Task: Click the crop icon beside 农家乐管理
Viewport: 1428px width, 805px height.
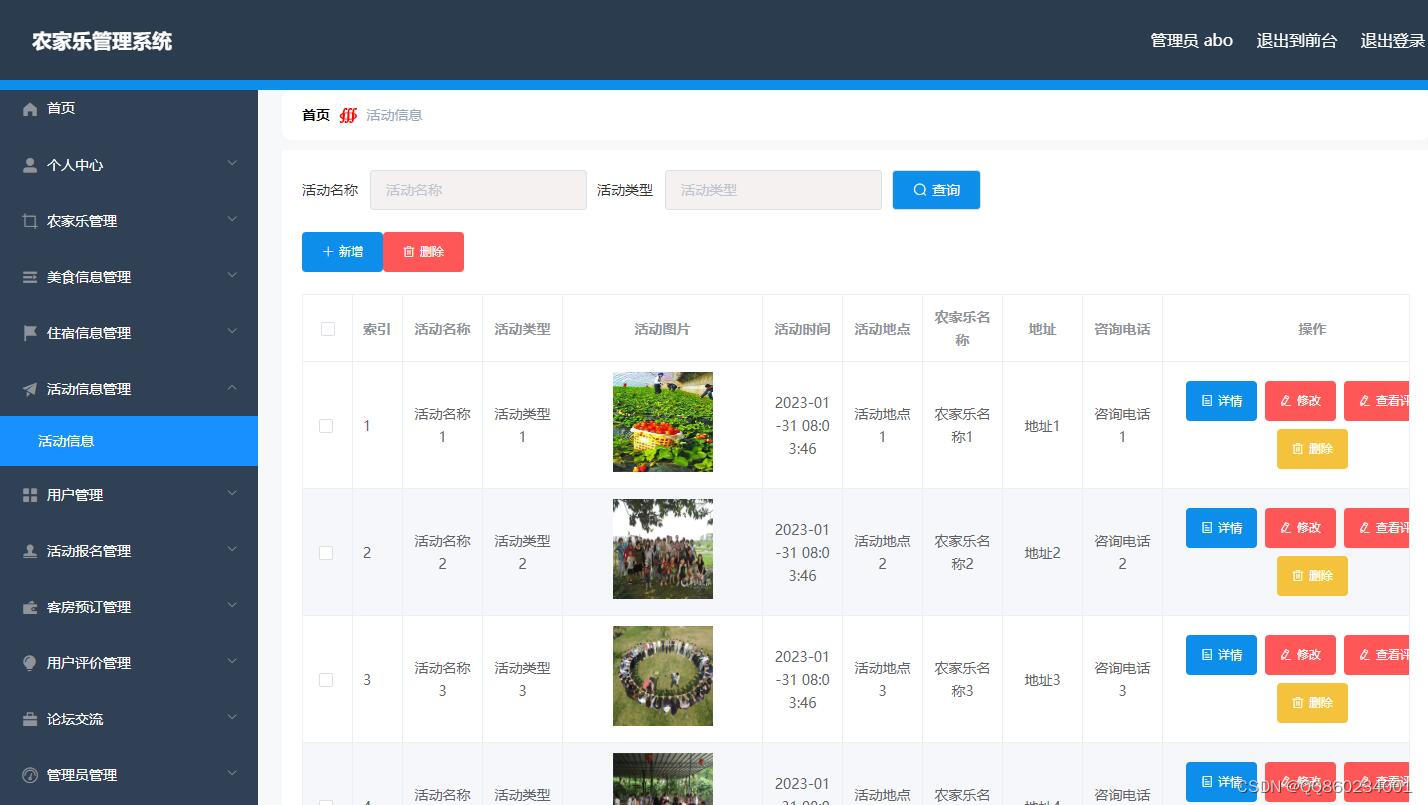Action: point(30,221)
